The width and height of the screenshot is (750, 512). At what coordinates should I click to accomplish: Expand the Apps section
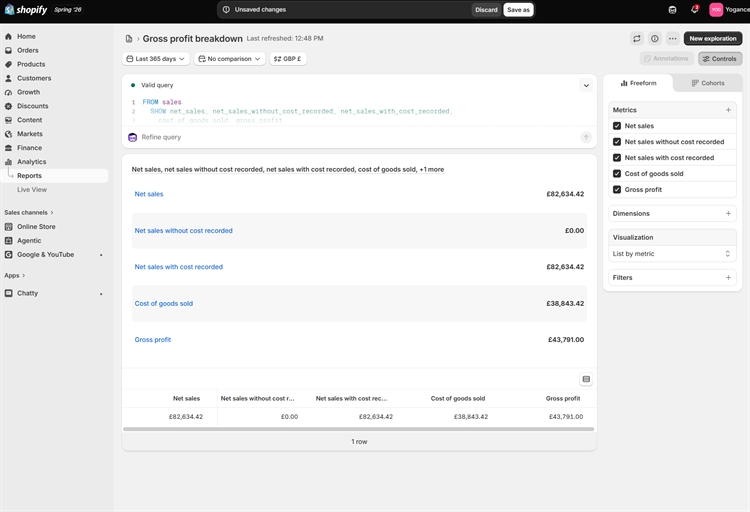[x=14, y=276]
